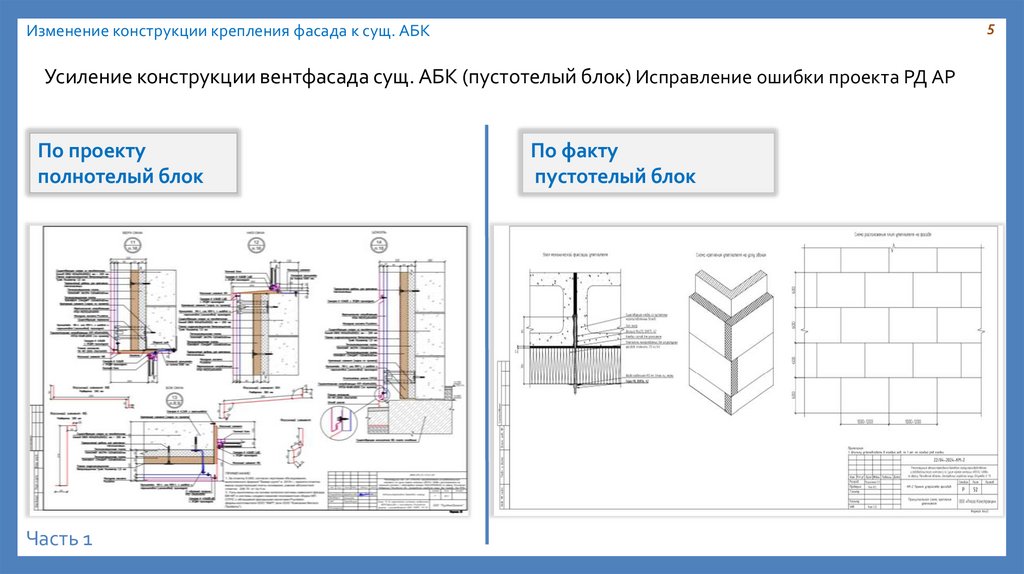
Task: Click the 'Часть 1' footer text
Action: pos(59,539)
